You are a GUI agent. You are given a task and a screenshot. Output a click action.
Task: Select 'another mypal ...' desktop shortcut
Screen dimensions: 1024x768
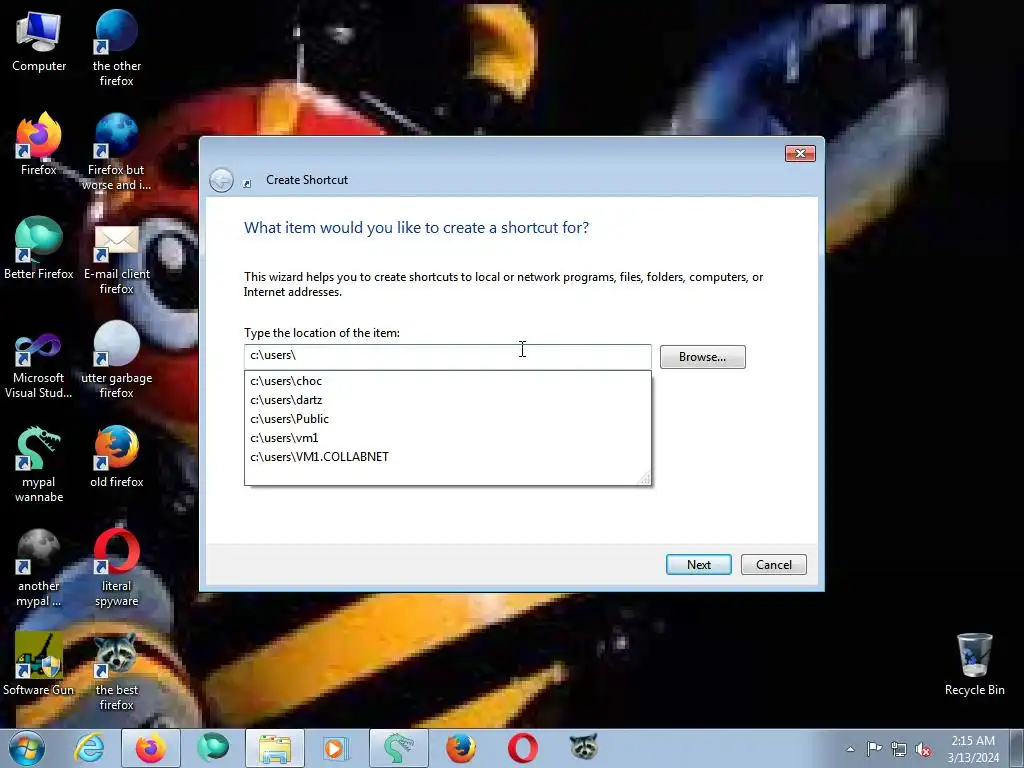[x=39, y=568]
